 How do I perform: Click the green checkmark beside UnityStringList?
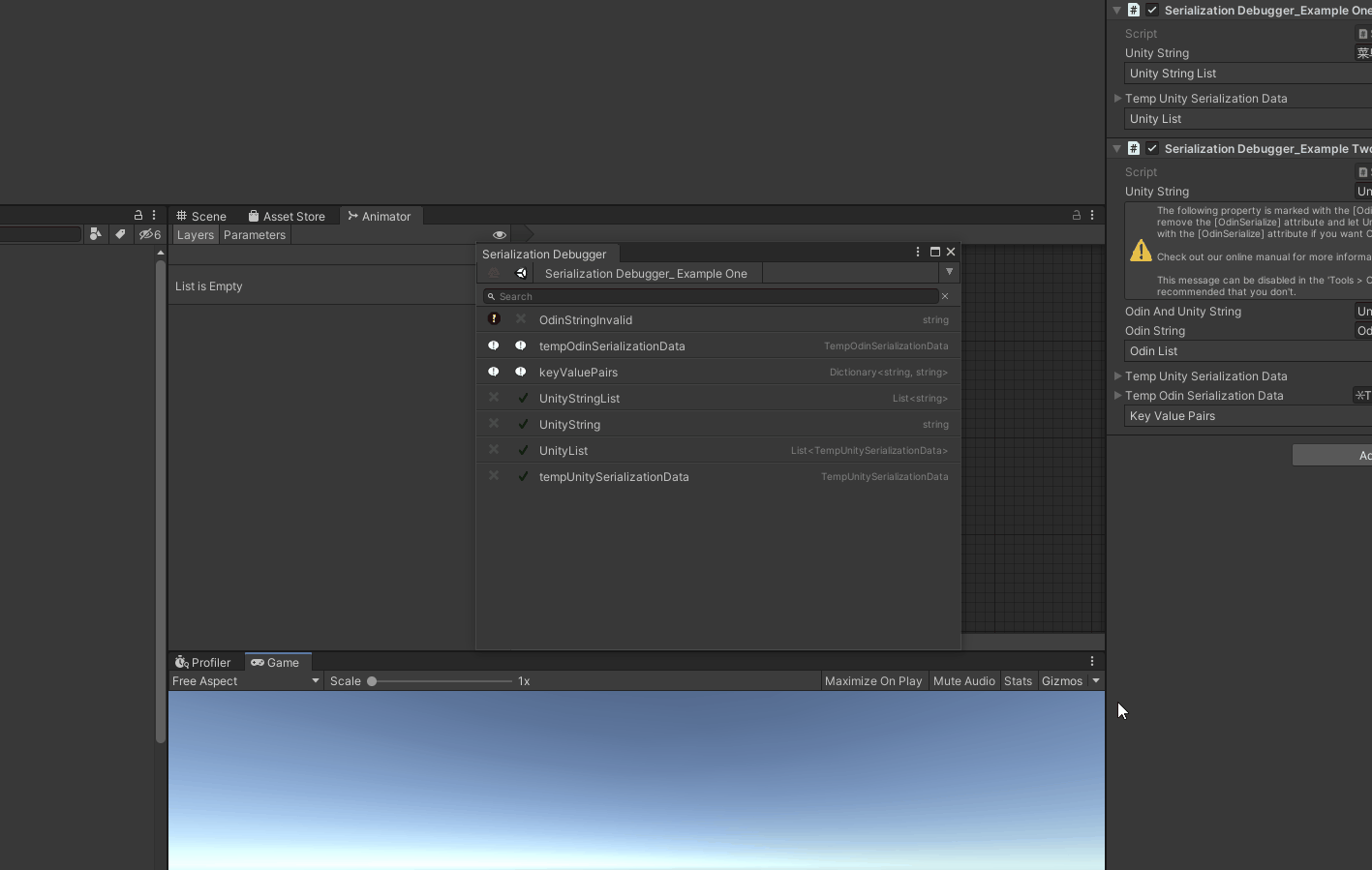[523, 398]
